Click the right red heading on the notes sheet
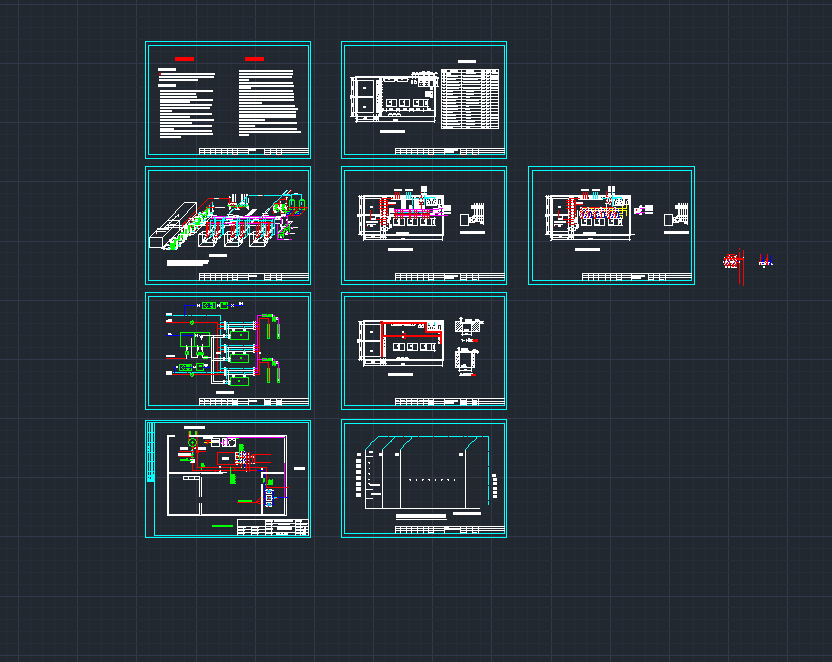Viewport: 832px width, 662px height. click(254, 59)
